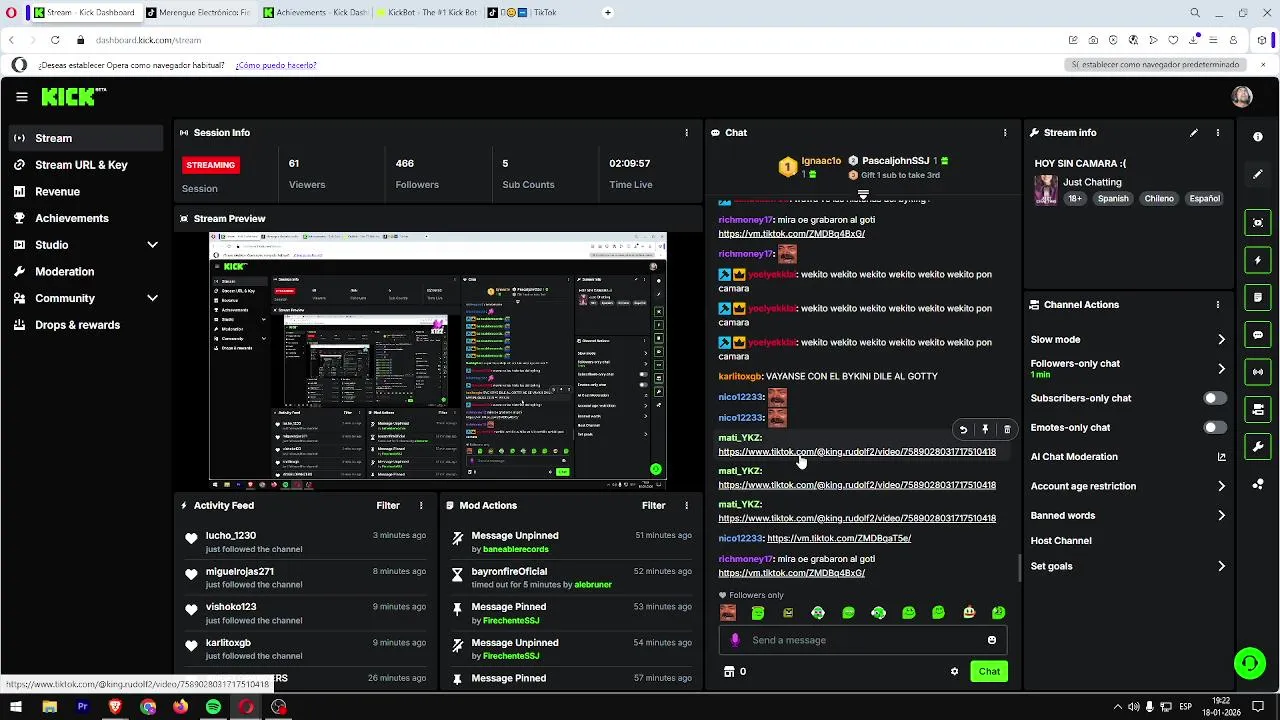Open Followers-only chat settings
Screen dimensions: 1280x720
pos(1128,368)
